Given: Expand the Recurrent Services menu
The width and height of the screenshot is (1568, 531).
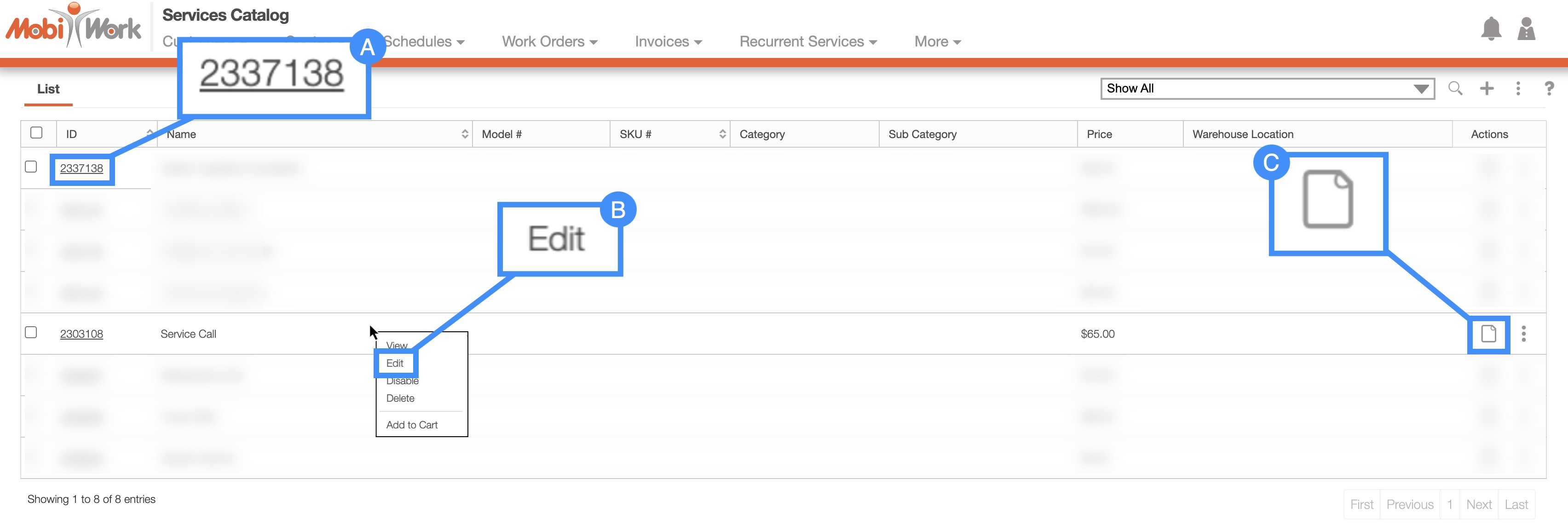Looking at the screenshot, I should coord(808,41).
